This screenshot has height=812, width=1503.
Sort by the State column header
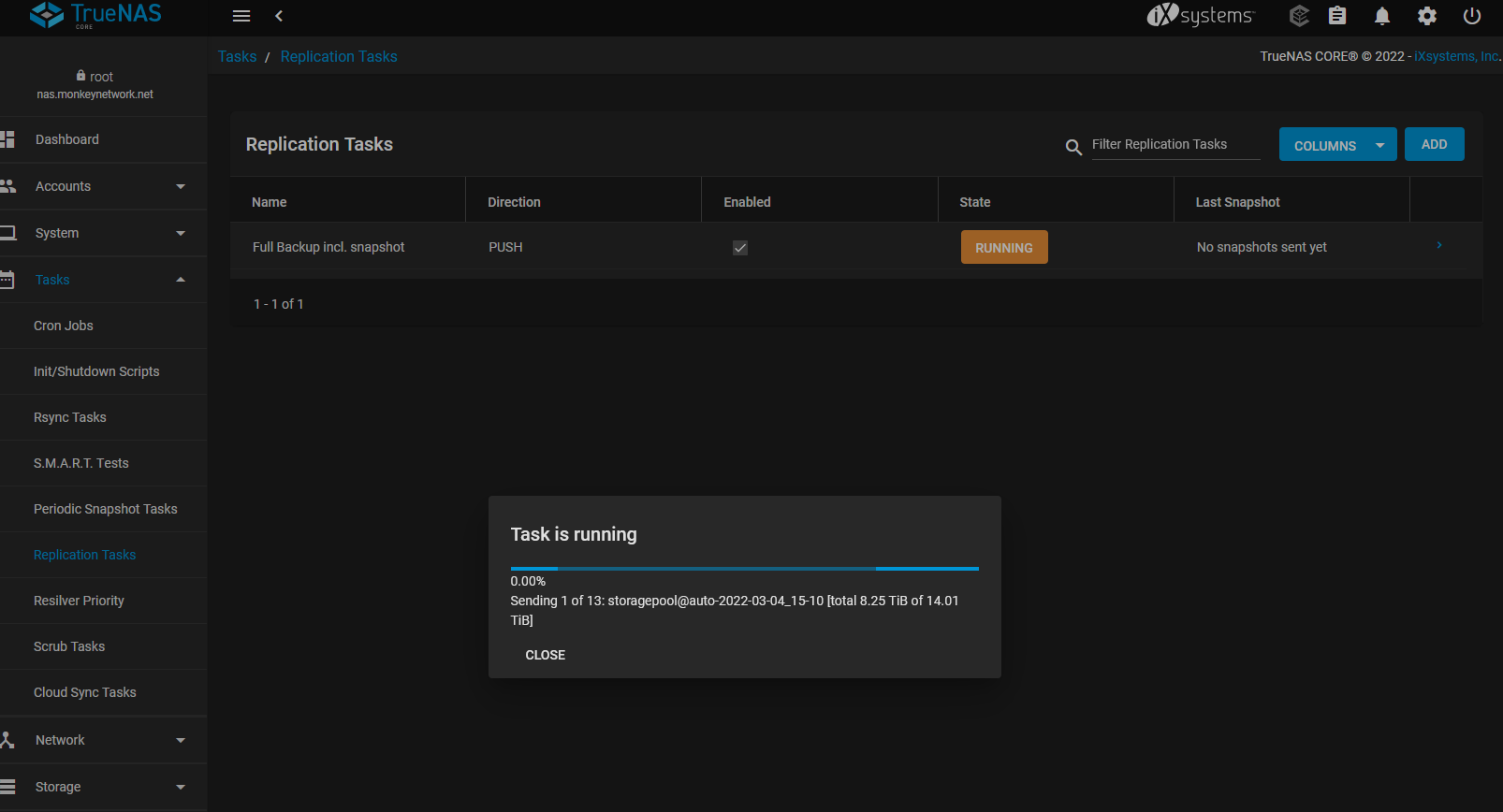coord(975,202)
